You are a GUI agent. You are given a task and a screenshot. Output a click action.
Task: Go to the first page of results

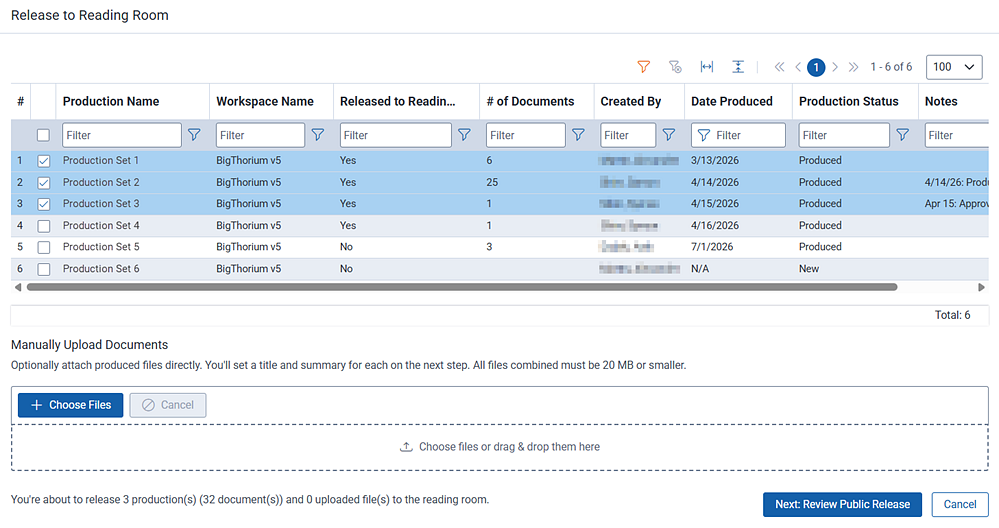(779, 67)
